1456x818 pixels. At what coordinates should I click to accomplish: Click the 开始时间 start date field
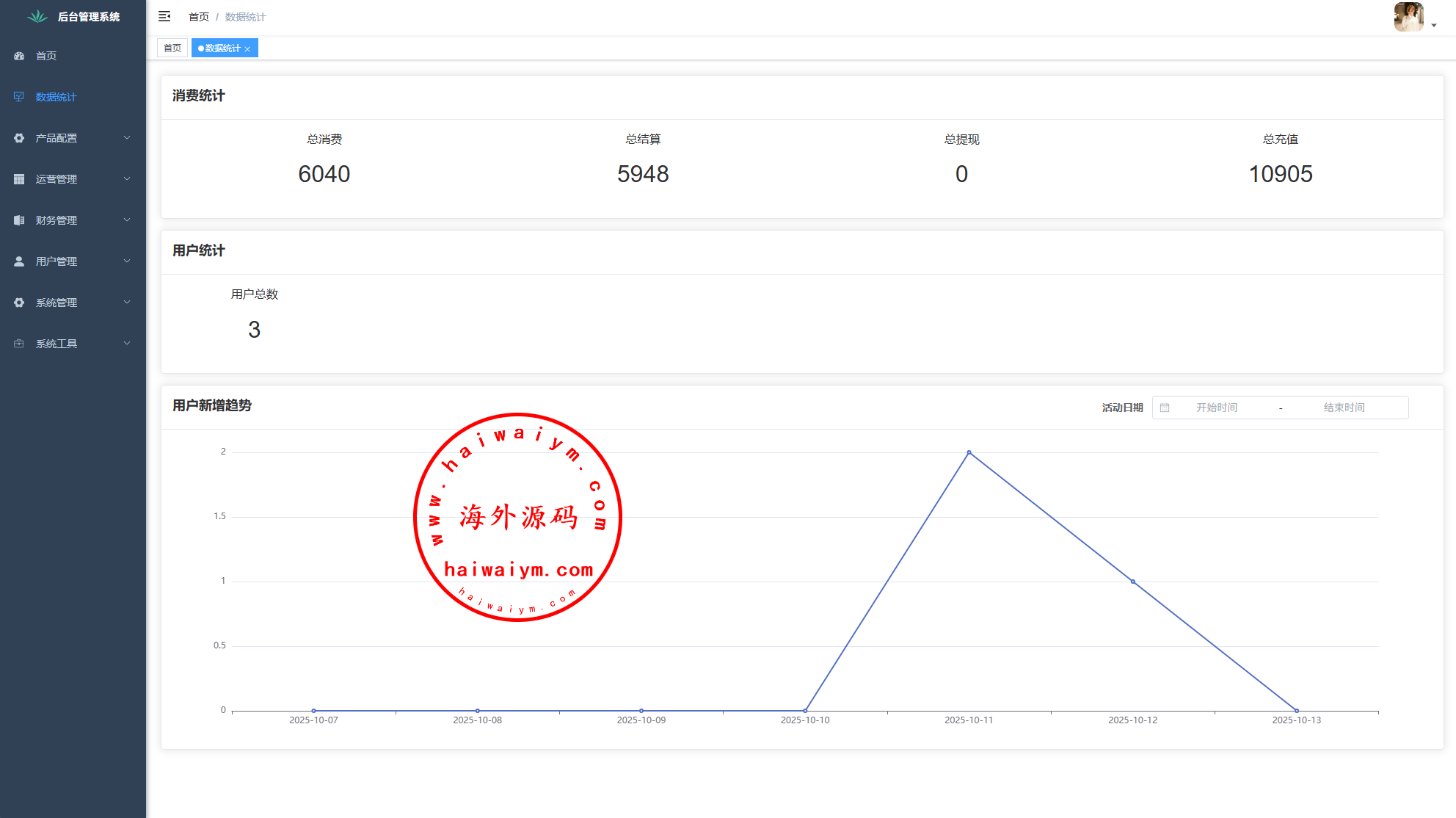[1217, 408]
